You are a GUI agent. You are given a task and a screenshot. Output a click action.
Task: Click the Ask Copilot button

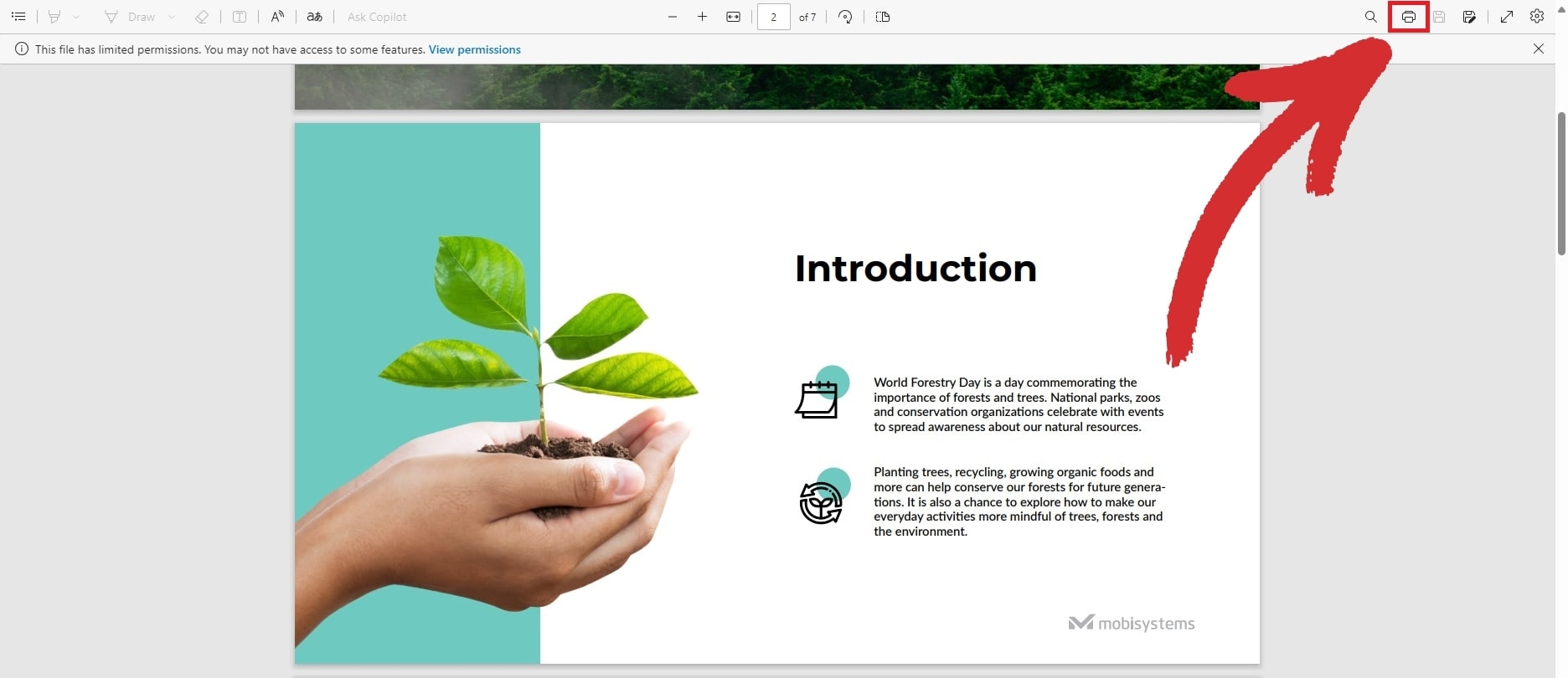pyautogui.click(x=377, y=17)
